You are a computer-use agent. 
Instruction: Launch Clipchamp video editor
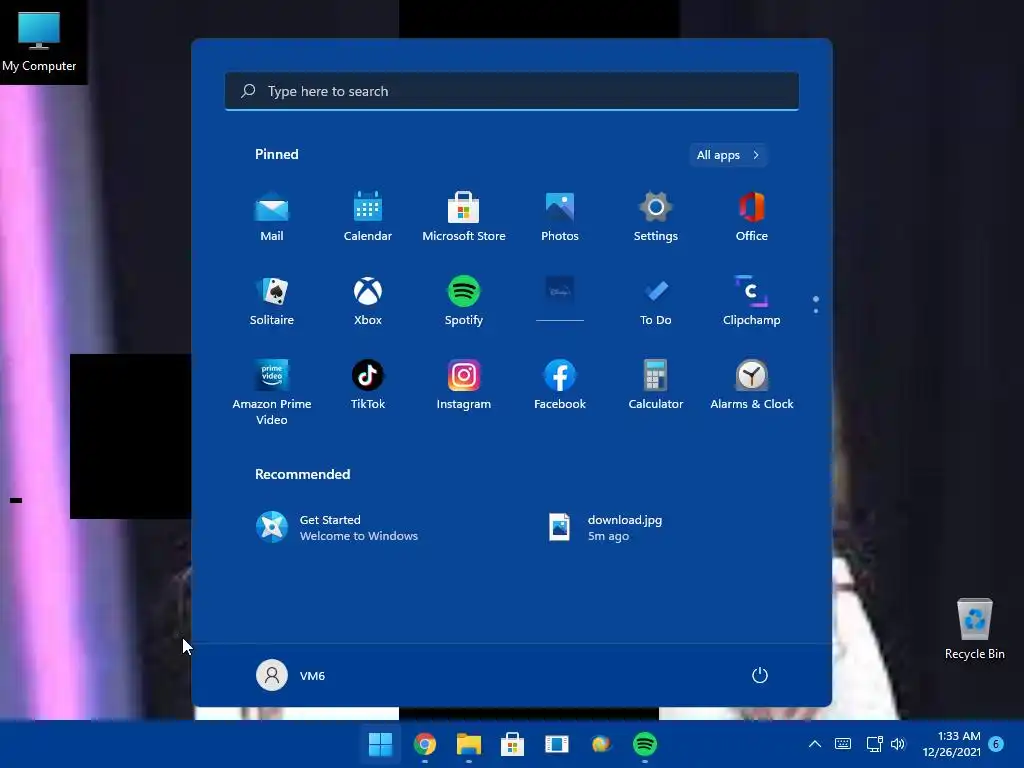(752, 300)
